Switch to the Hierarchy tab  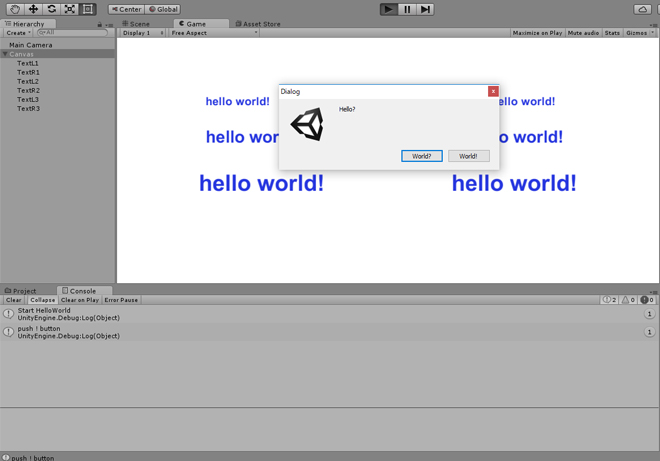pos(28,24)
